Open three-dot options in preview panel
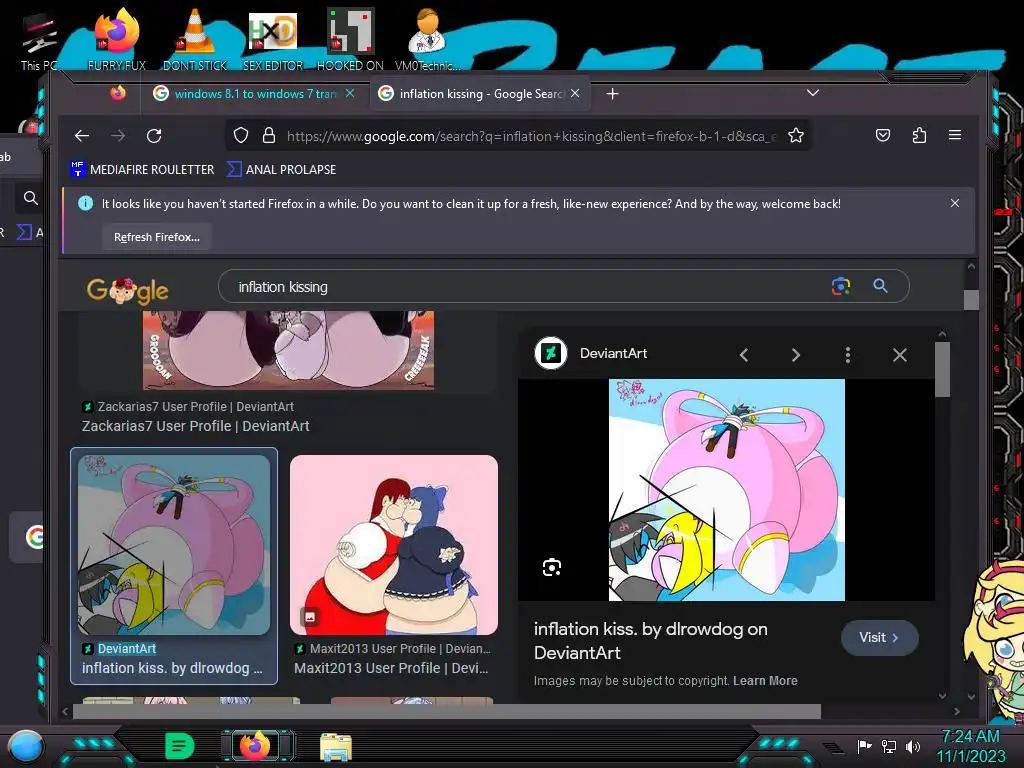This screenshot has height=768, width=1024. point(848,355)
